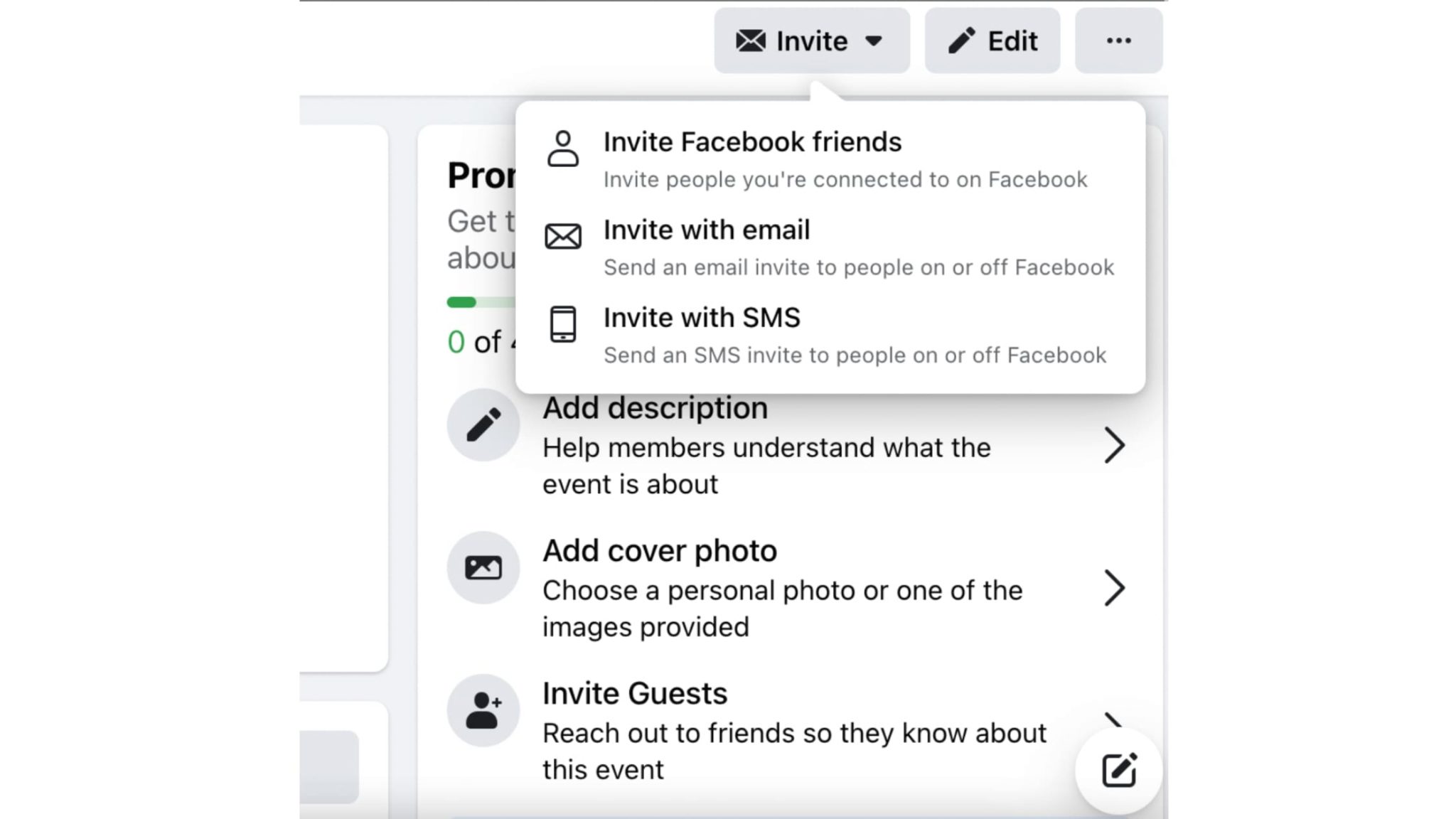
Task: Open the Invite dropdown arrow
Action: click(874, 41)
